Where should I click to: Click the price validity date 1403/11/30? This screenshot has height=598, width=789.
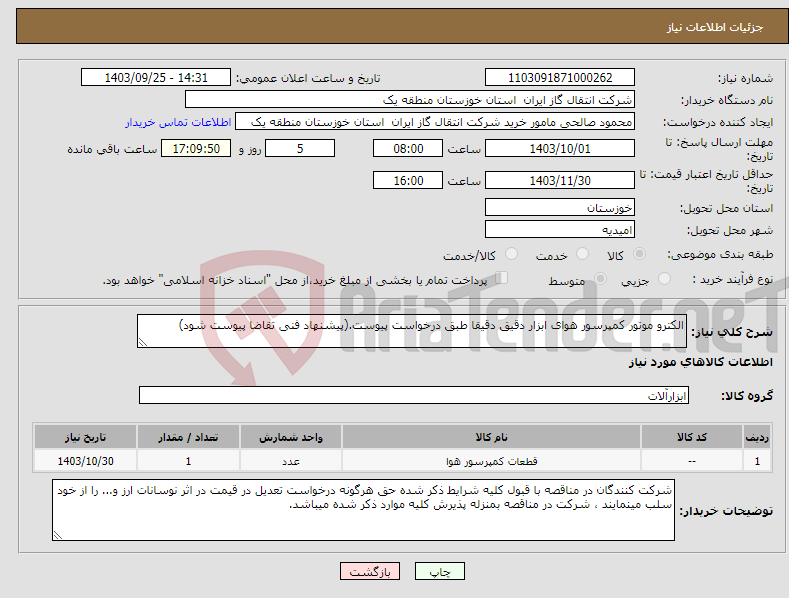pos(560,180)
